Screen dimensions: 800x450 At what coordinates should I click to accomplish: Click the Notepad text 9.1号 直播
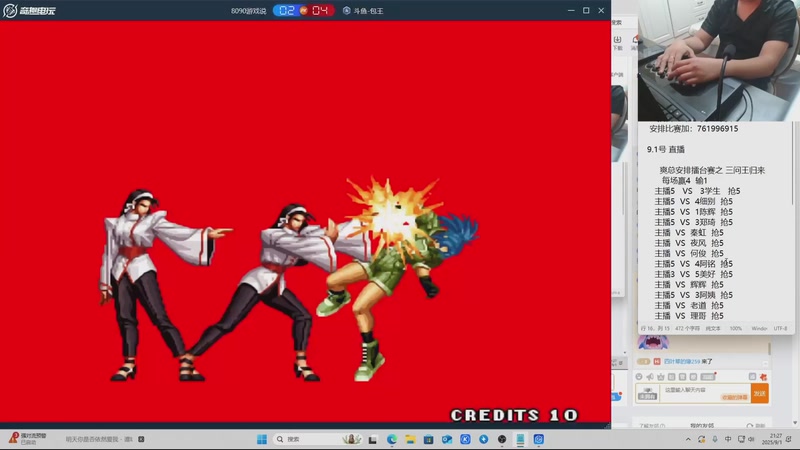[666, 149]
